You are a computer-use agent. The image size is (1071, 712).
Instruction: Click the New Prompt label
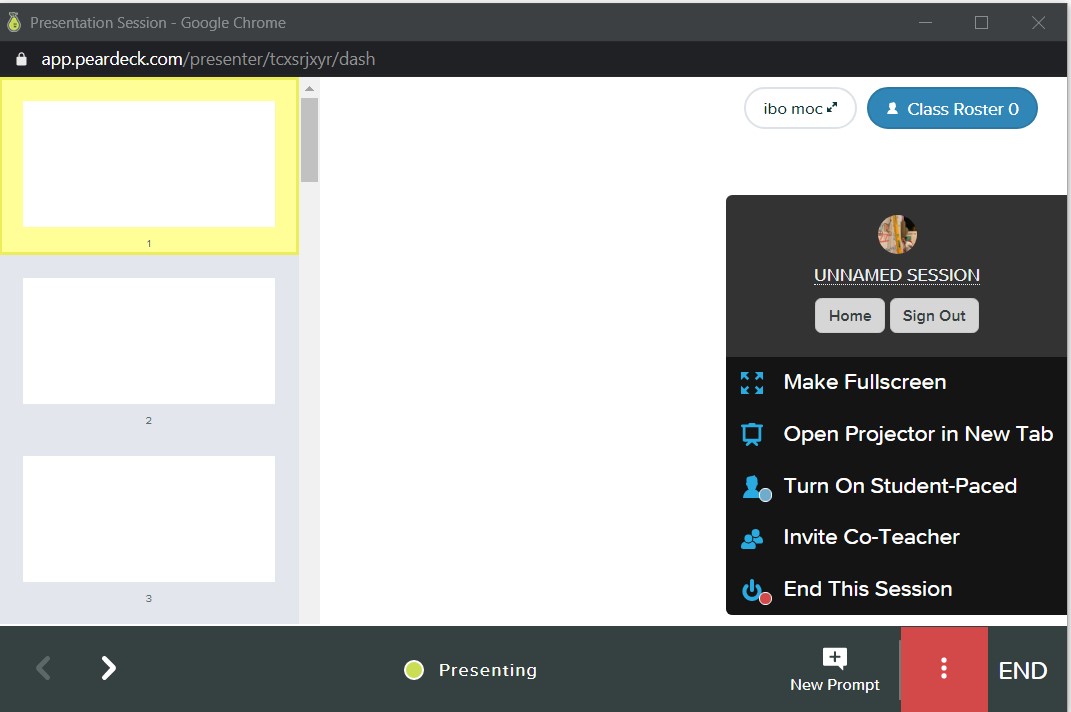(835, 685)
